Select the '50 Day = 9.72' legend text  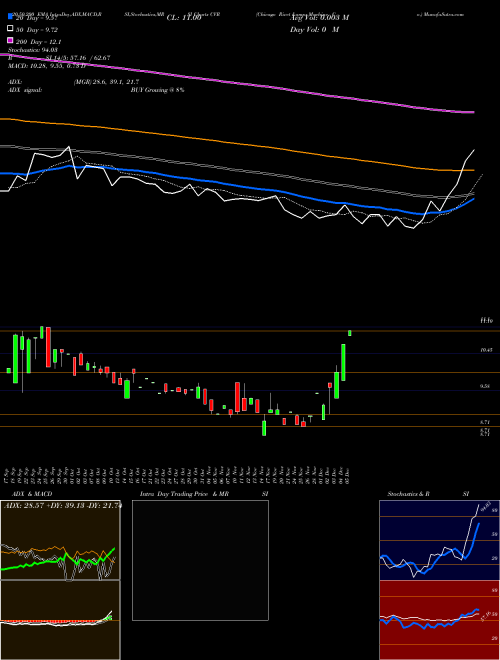tap(37, 30)
